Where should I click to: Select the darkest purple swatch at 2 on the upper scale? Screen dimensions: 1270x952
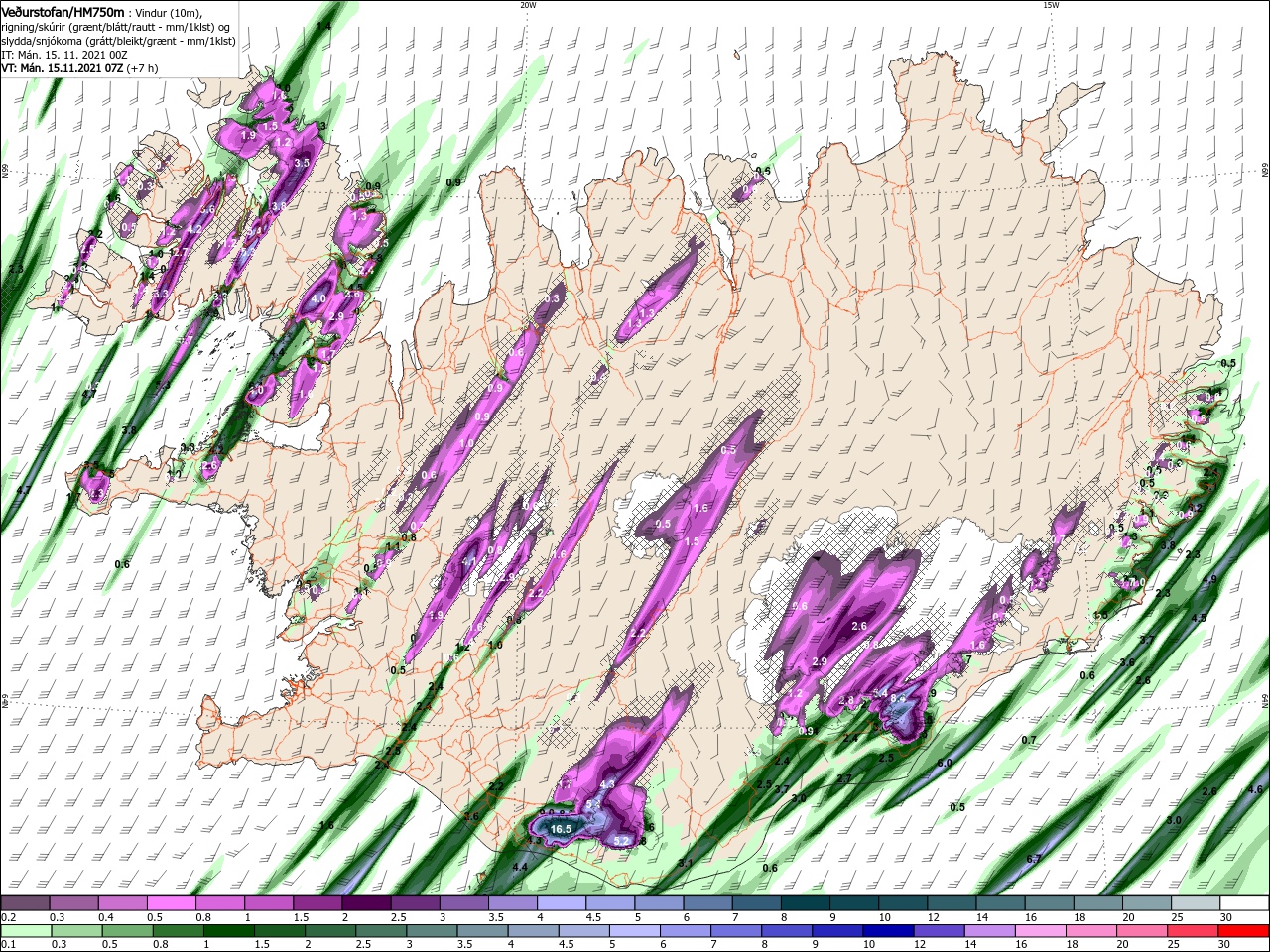365,903
